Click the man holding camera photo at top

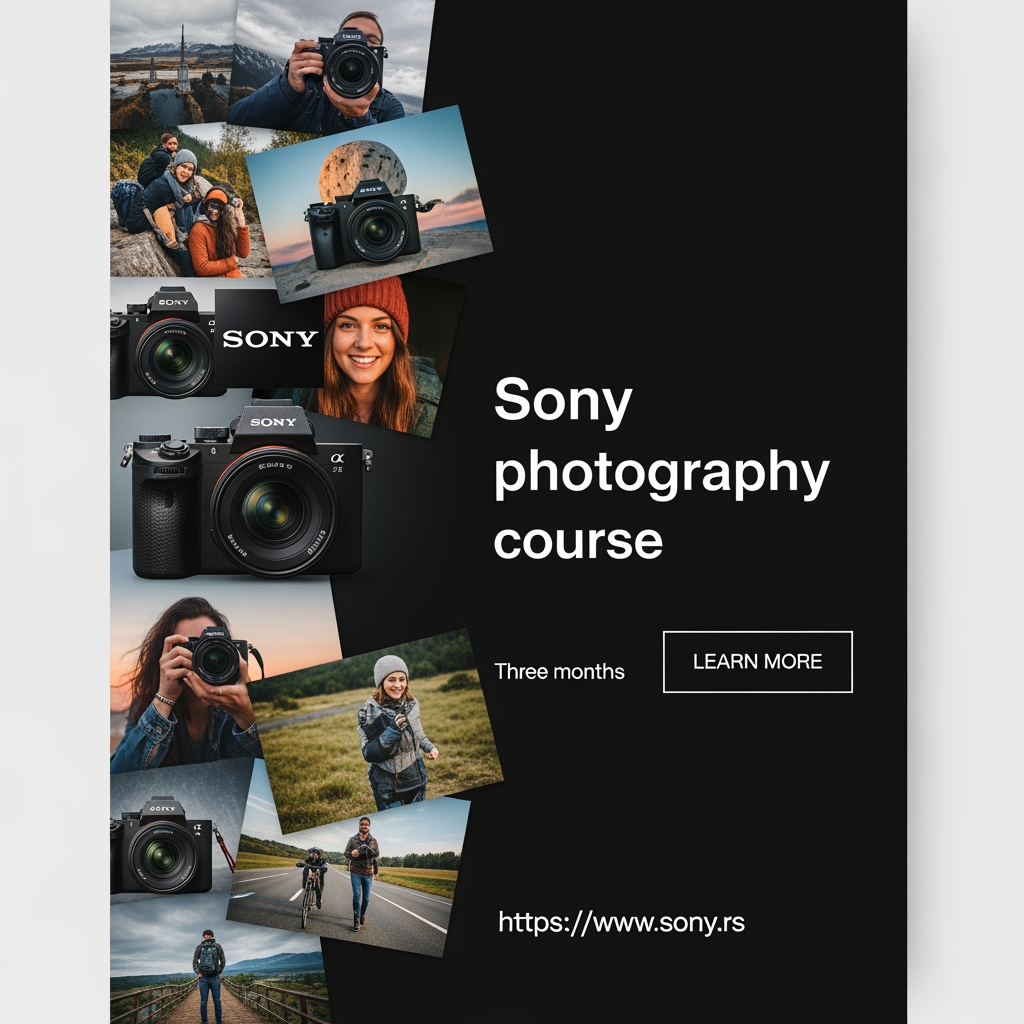[332, 63]
